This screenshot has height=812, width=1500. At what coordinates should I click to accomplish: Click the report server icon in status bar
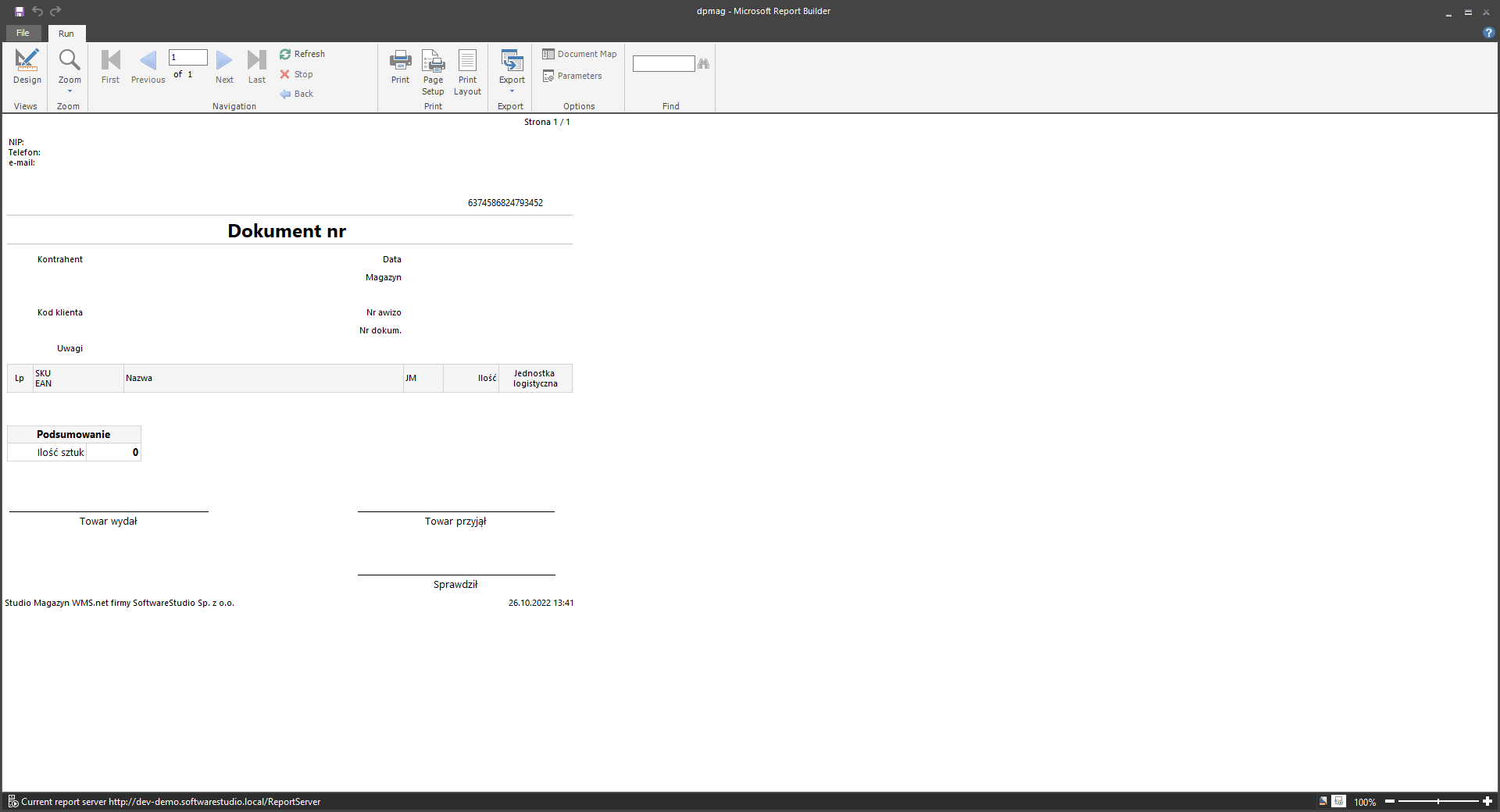click(x=12, y=801)
